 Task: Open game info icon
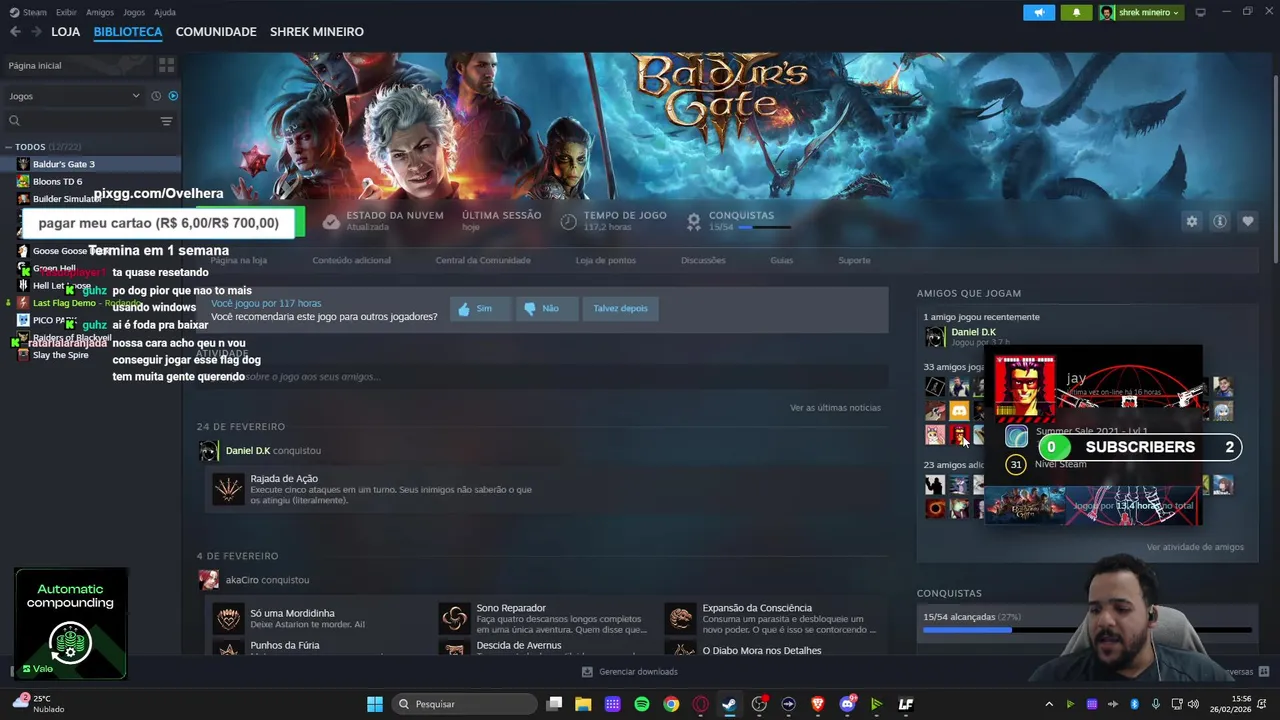tap(1220, 221)
